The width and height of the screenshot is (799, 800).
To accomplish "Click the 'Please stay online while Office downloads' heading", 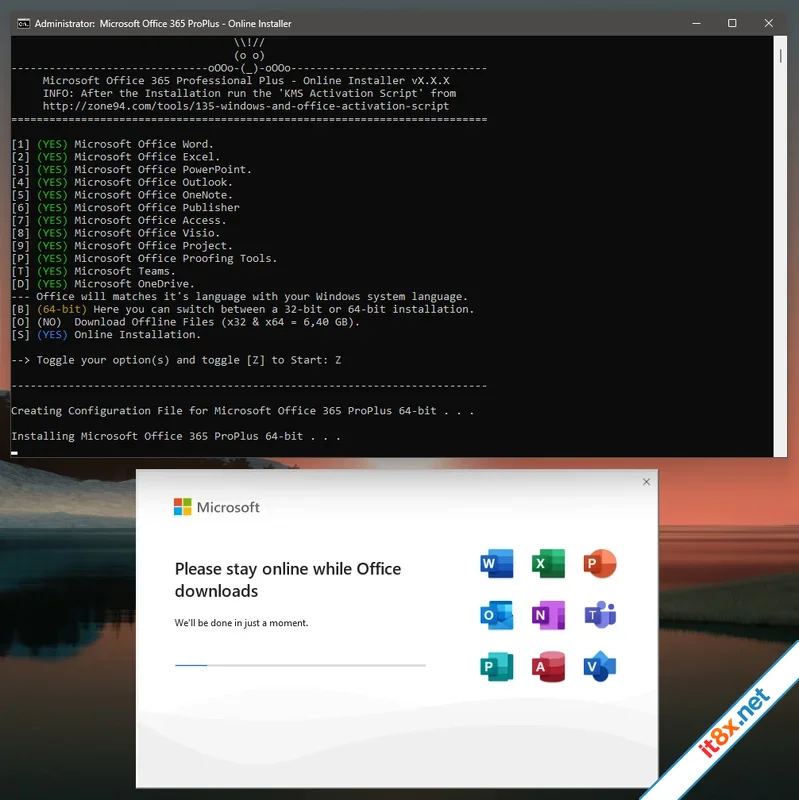I will [288, 580].
